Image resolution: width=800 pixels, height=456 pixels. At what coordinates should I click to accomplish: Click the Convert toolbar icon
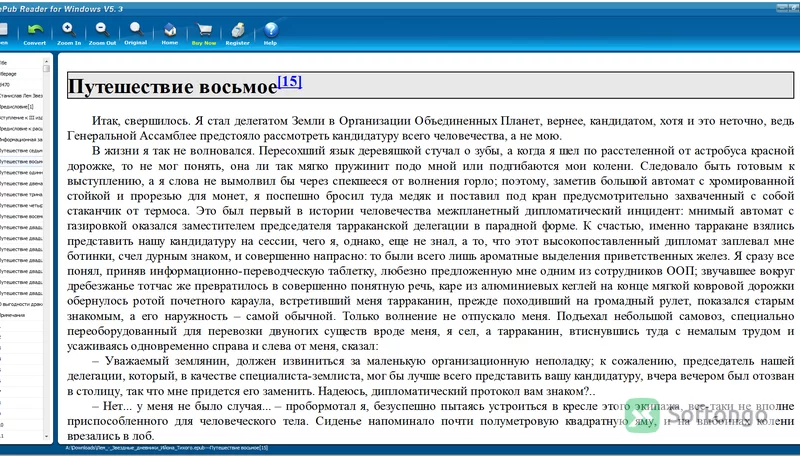[x=35, y=34]
